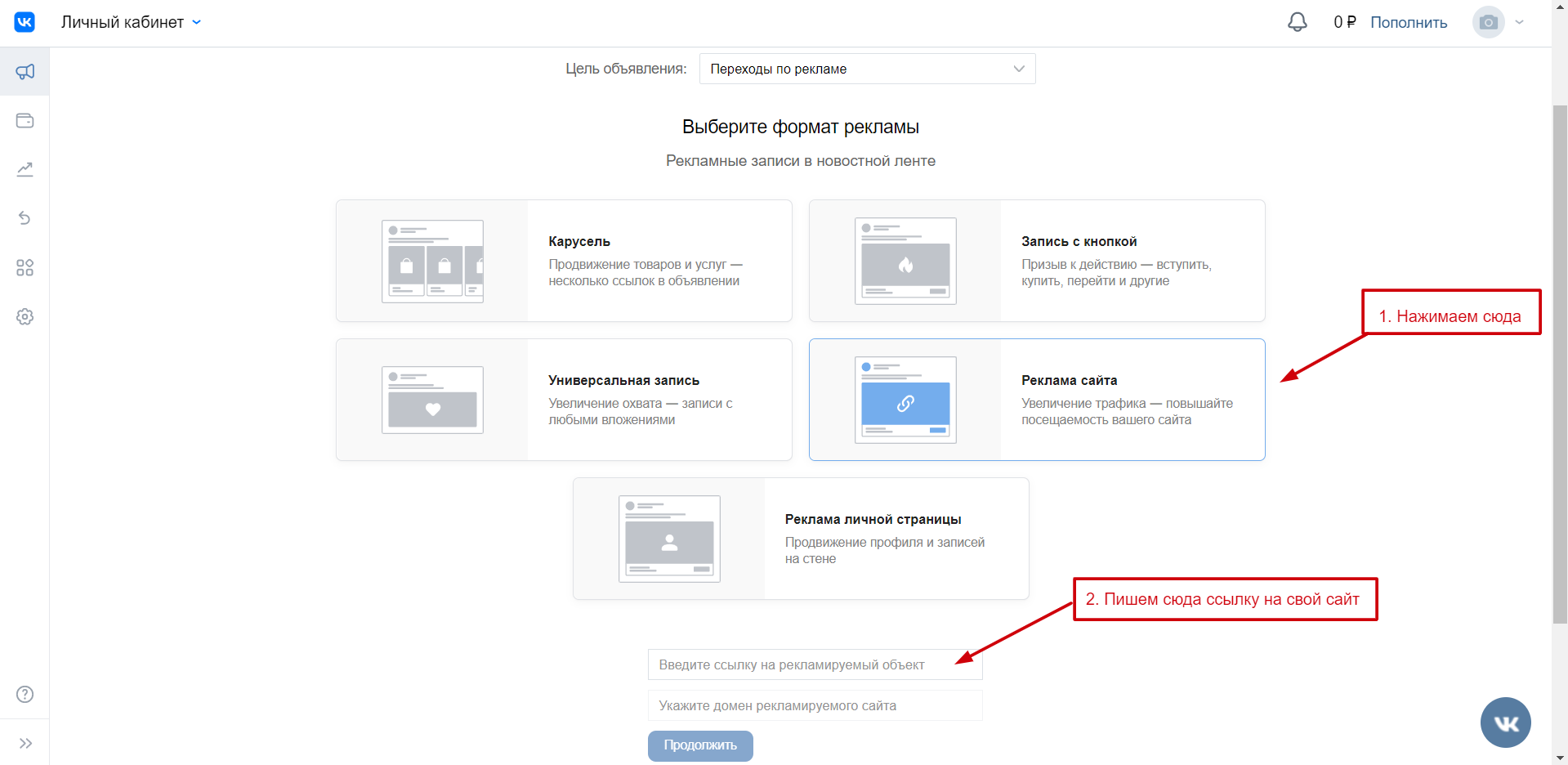Expand the Цель объявления dropdown
The width and height of the screenshot is (1568, 765).
pyautogui.click(x=867, y=69)
